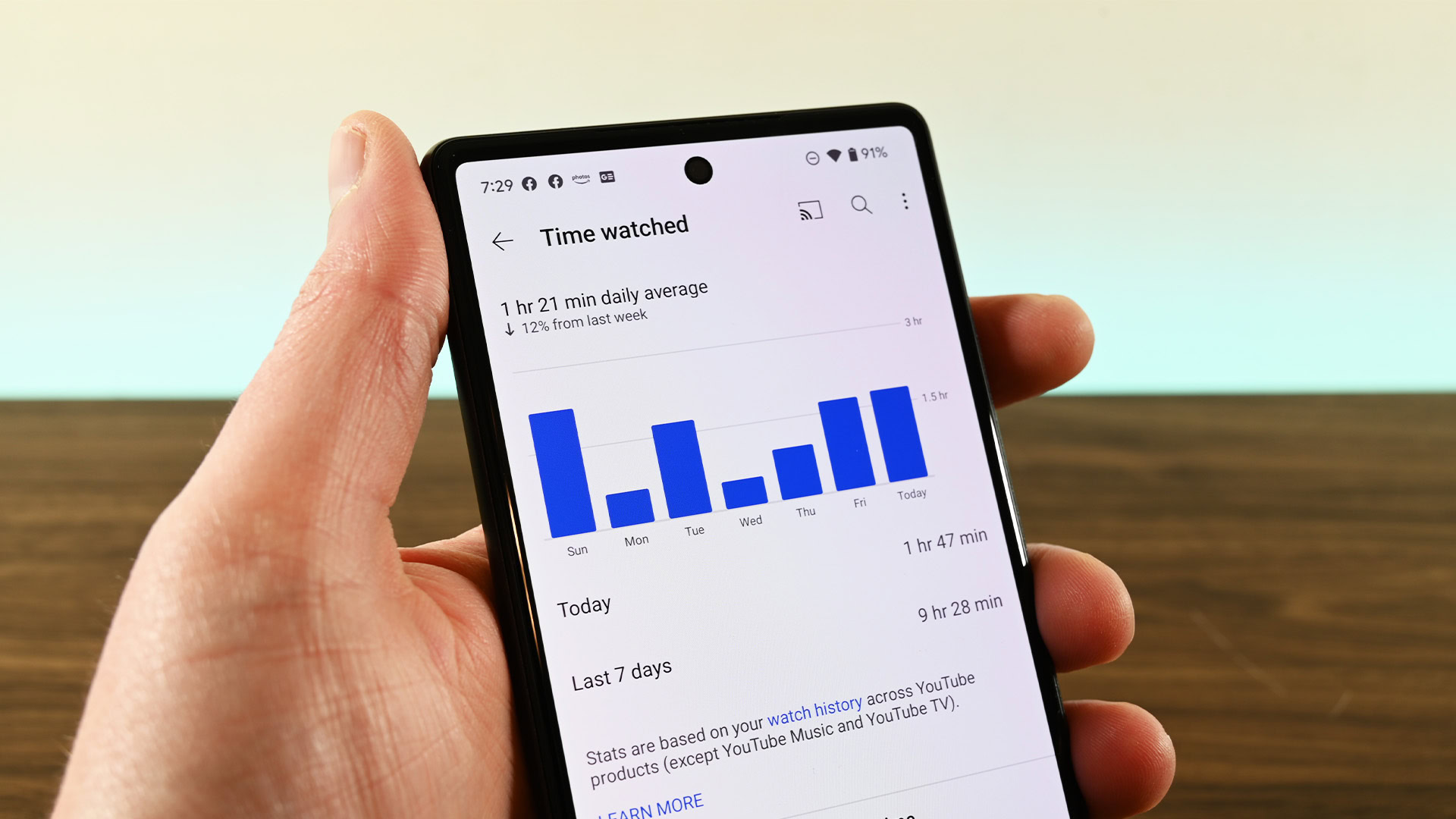Image resolution: width=1456 pixels, height=819 pixels.
Task: Tap the Facebook notification icon in status bar
Action: pos(536,179)
